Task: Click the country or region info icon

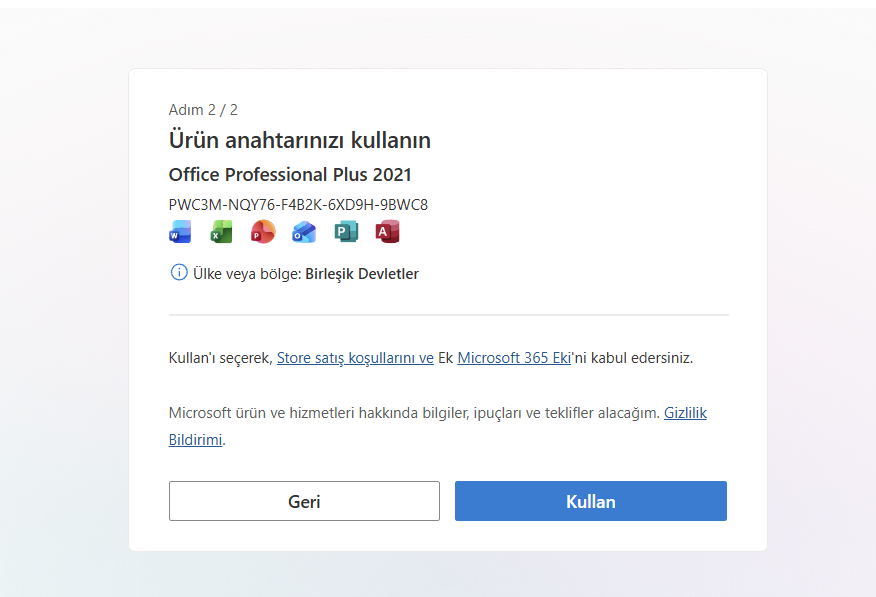Action: tap(179, 273)
